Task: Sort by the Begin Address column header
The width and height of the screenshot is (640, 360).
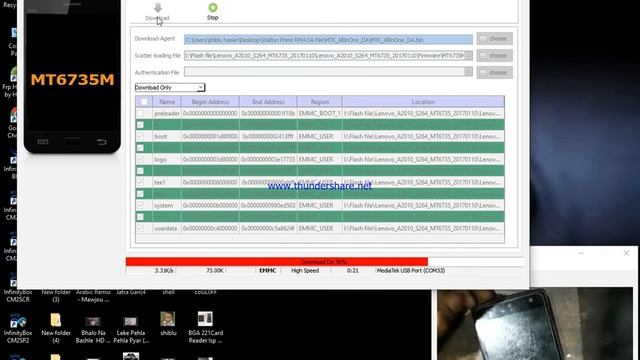Action: [x=210, y=102]
